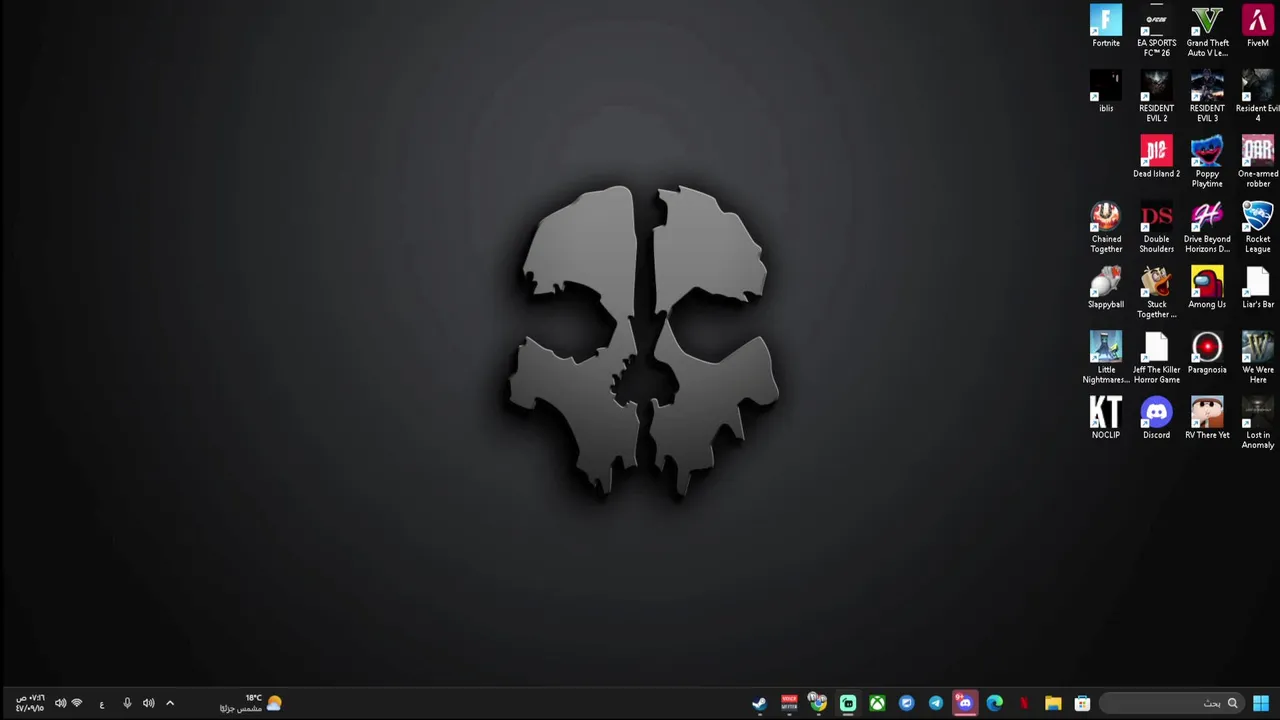Screen dimensions: 1280x720
Task: Select the Grand Theft Auto V shortcut
Action: coord(1207,31)
